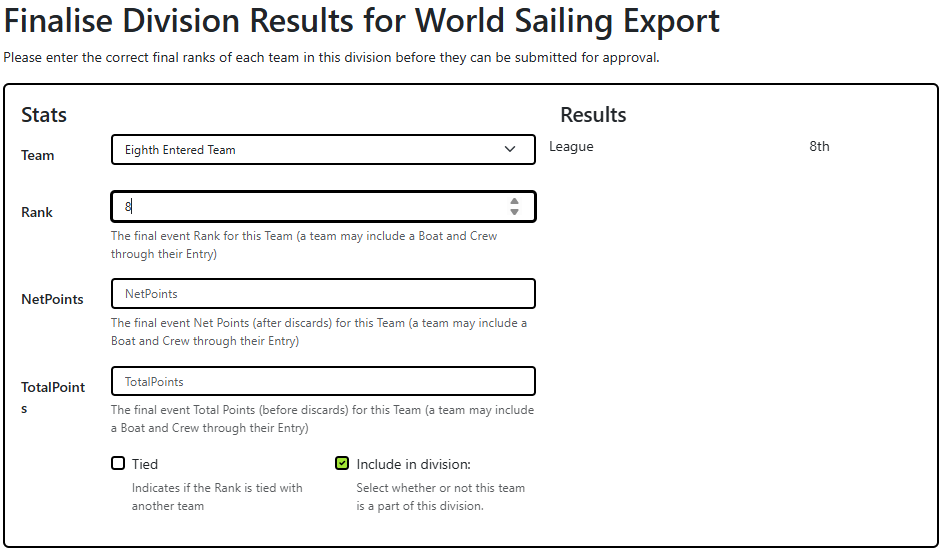Decrease Rank using the down spinner arrow
This screenshot has width=945, height=557.
(x=514, y=212)
